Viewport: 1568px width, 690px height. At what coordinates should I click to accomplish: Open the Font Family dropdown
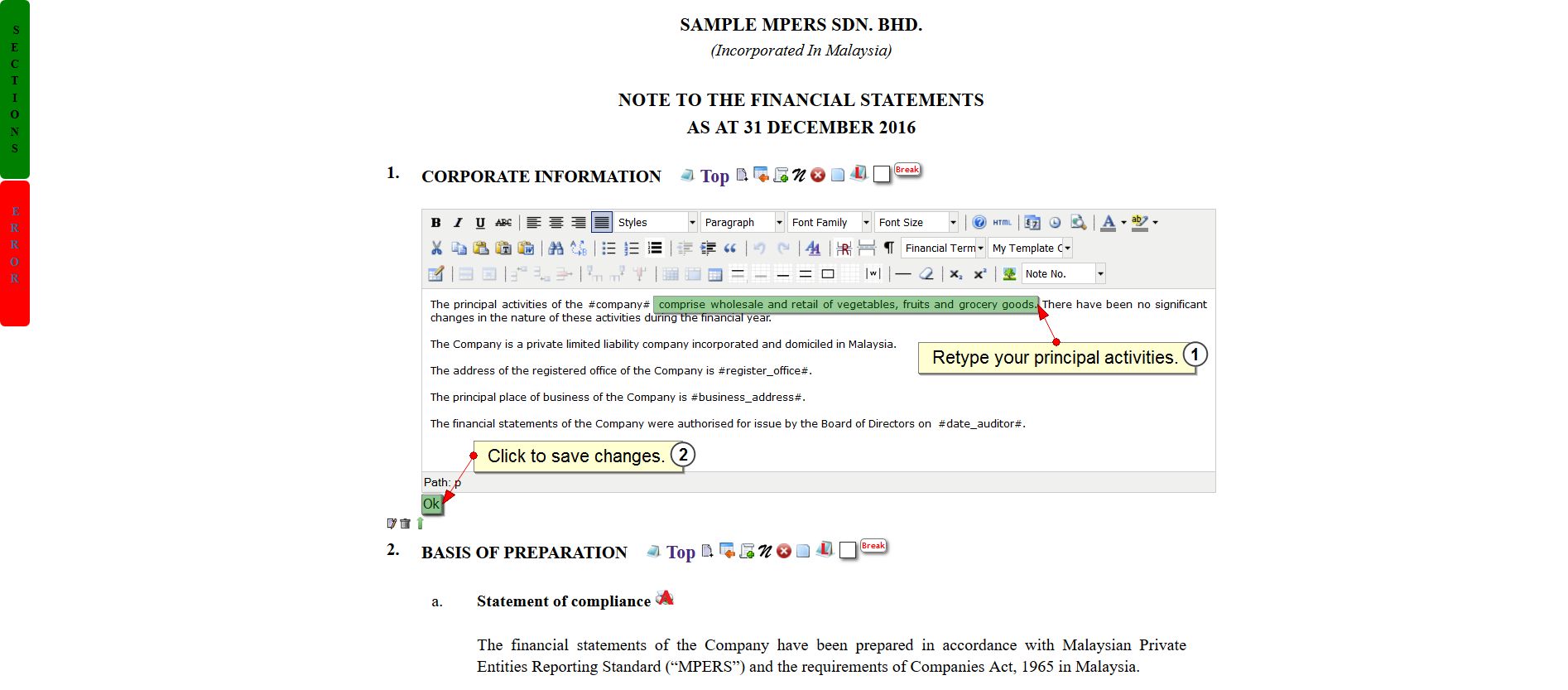[830, 223]
